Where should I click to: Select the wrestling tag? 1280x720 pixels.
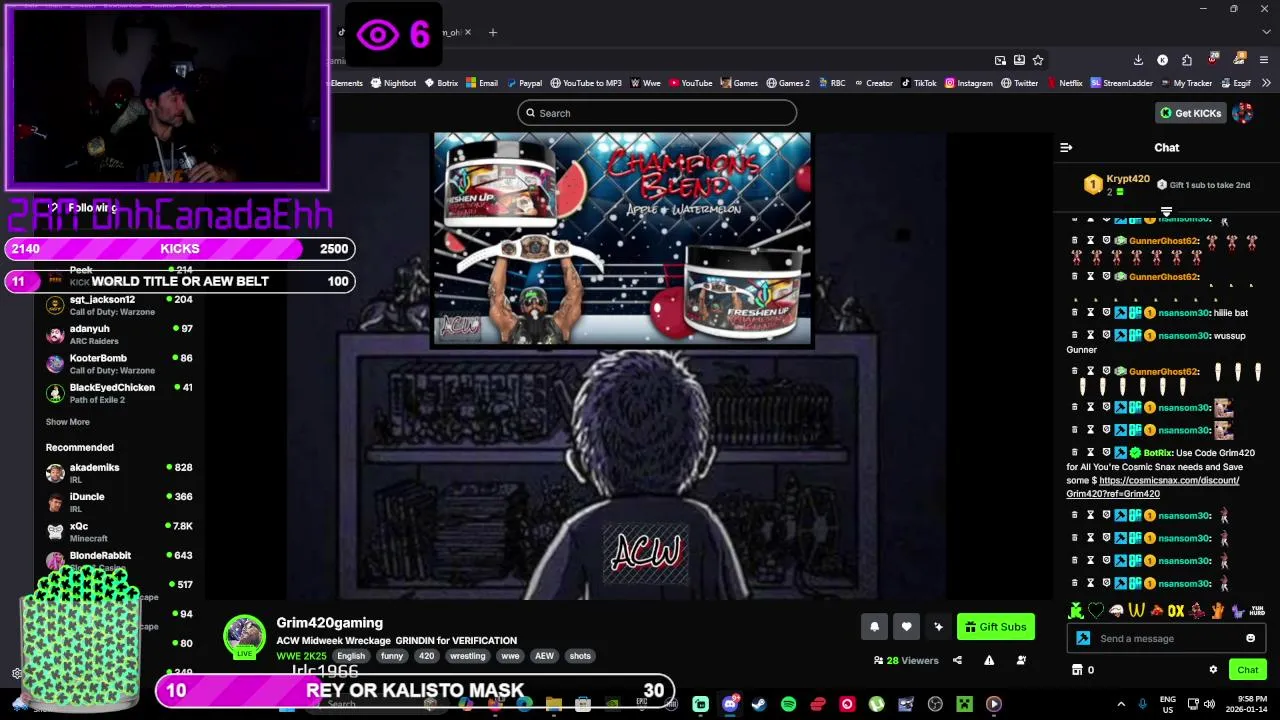[467, 656]
